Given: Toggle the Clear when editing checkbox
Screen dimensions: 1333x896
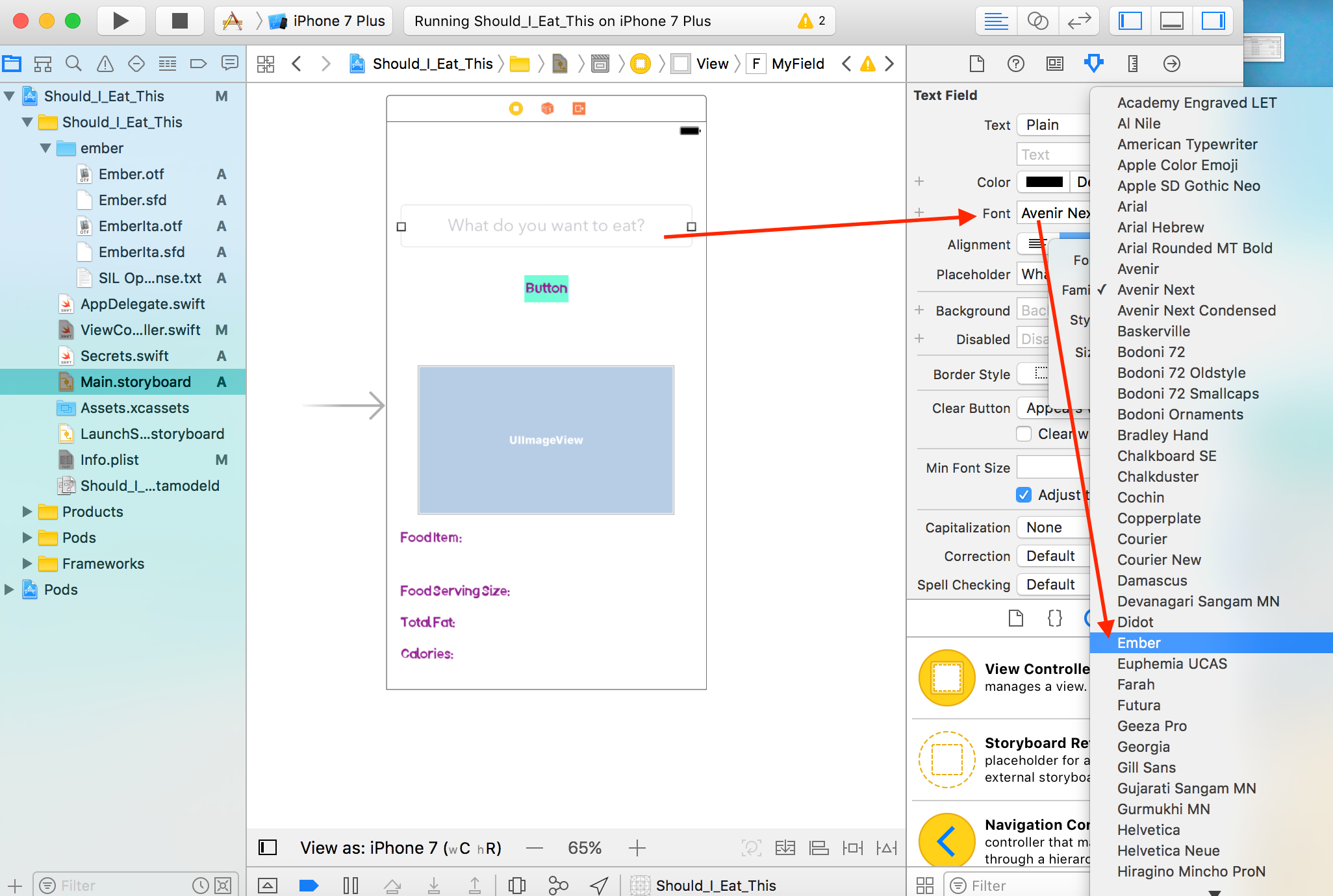Looking at the screenshot, I should pos(1024,434).
